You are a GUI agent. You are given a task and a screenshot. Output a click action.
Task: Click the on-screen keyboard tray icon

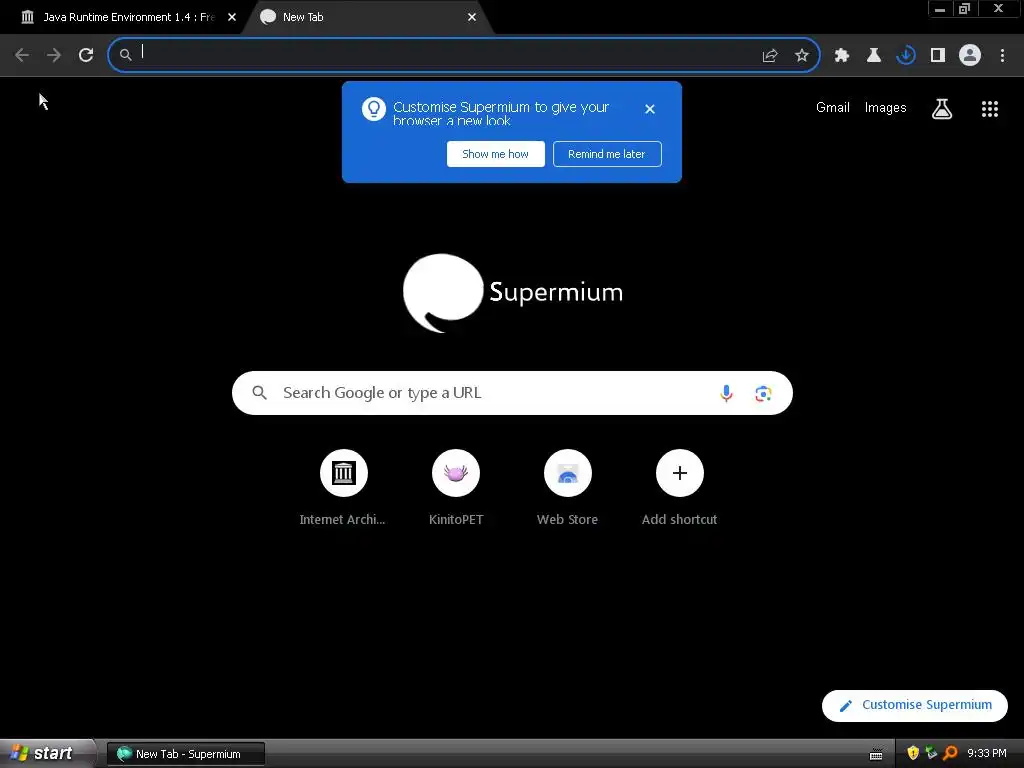(x=876, y=754)
